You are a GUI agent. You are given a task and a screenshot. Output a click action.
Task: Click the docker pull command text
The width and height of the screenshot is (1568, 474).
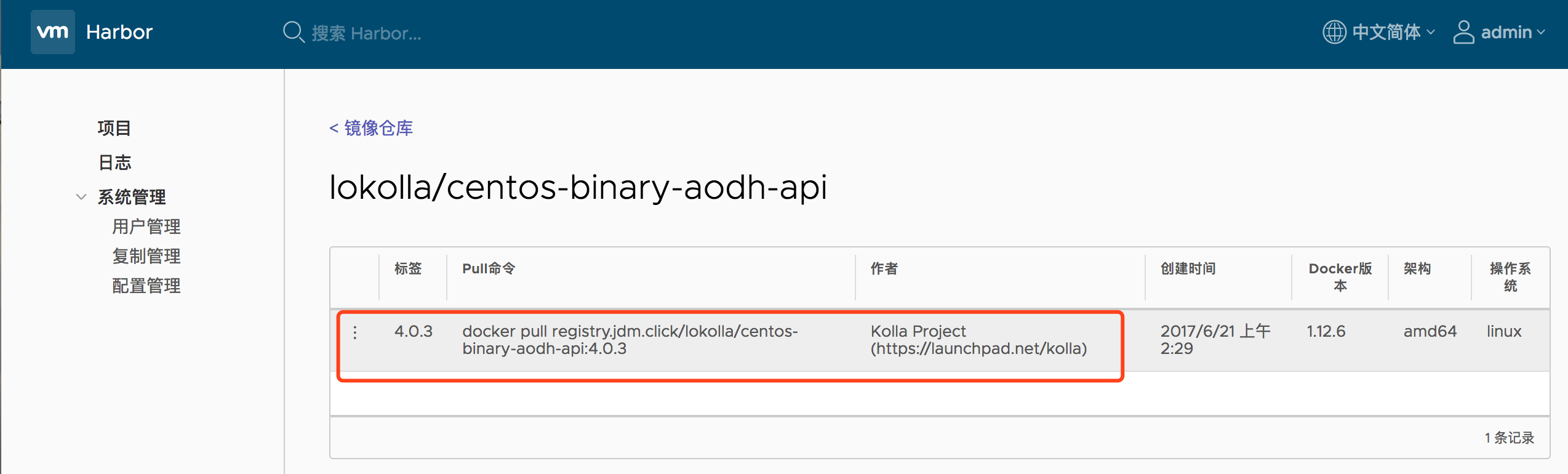(630, 340)
